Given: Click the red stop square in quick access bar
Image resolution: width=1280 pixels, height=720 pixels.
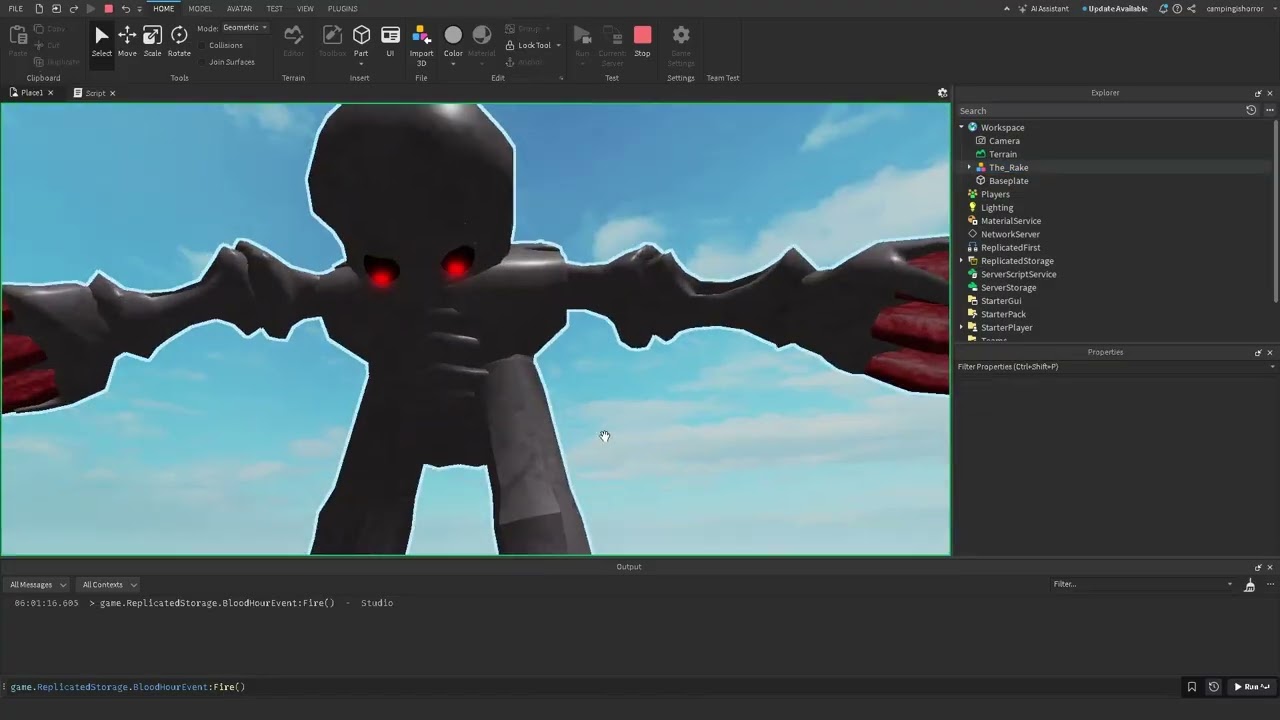Looking at the screenshot, I should click(x=108, y=9).
